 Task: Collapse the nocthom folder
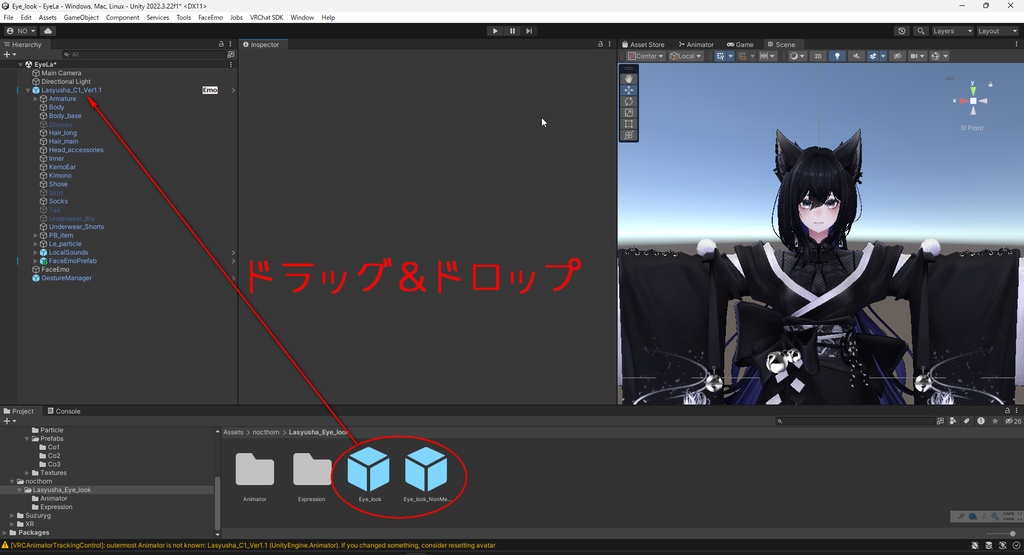click(12, 481)
